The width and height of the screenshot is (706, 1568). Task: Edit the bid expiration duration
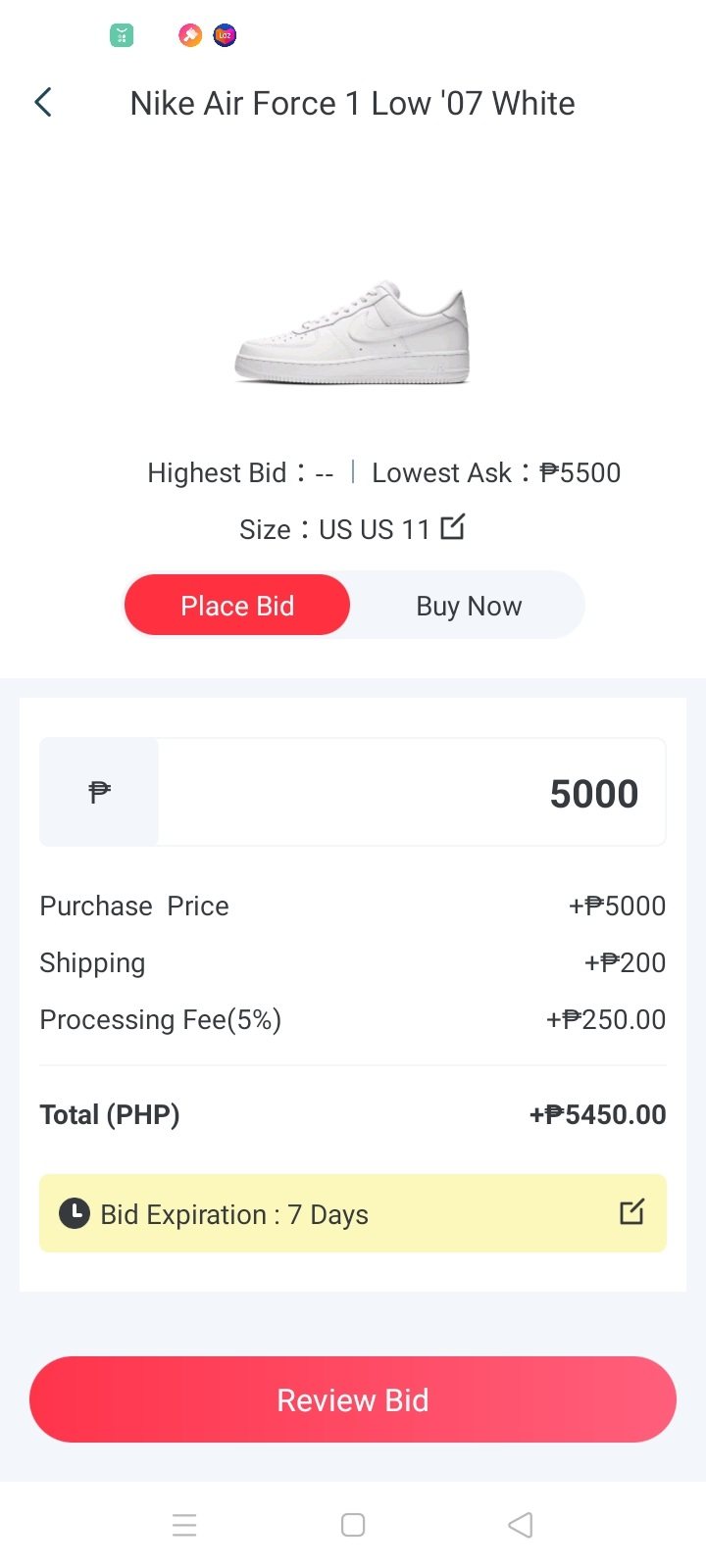pyautogui.click(x=631, y=1212)
